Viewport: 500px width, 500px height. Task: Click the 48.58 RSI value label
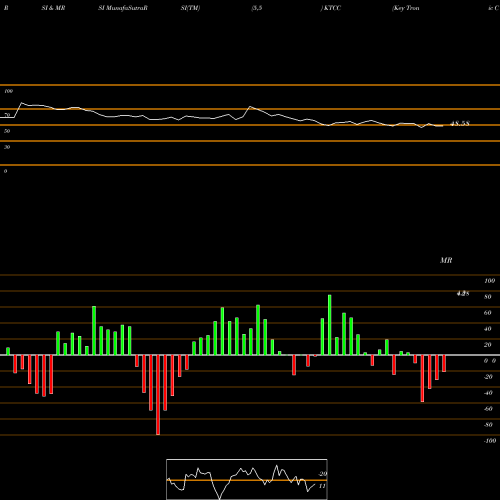pyautogui.click(x=460, y=124)
